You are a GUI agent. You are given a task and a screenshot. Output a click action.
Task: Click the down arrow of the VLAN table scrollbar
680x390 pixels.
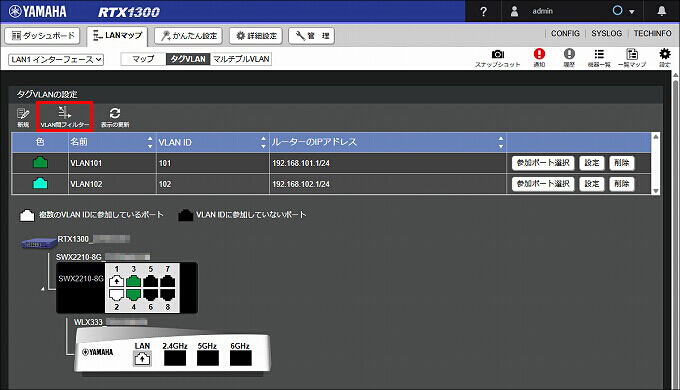656,191
